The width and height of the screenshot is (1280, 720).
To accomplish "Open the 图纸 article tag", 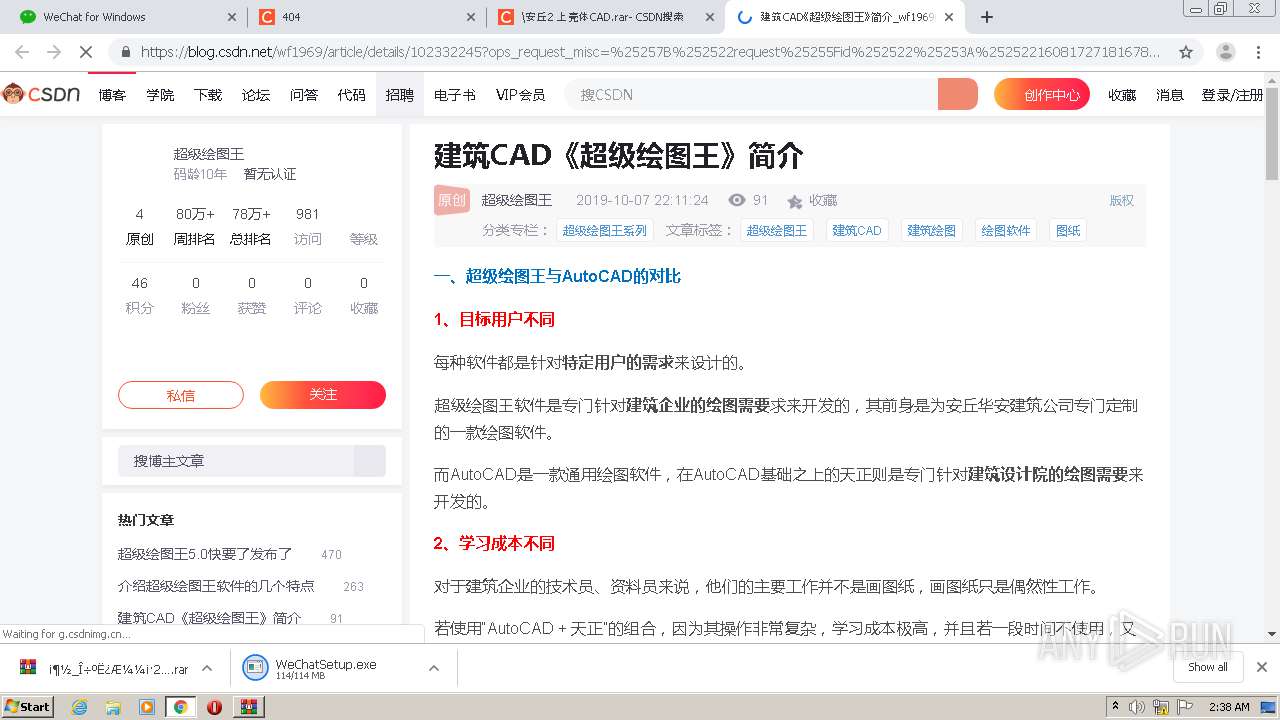I will point(1068,231).
